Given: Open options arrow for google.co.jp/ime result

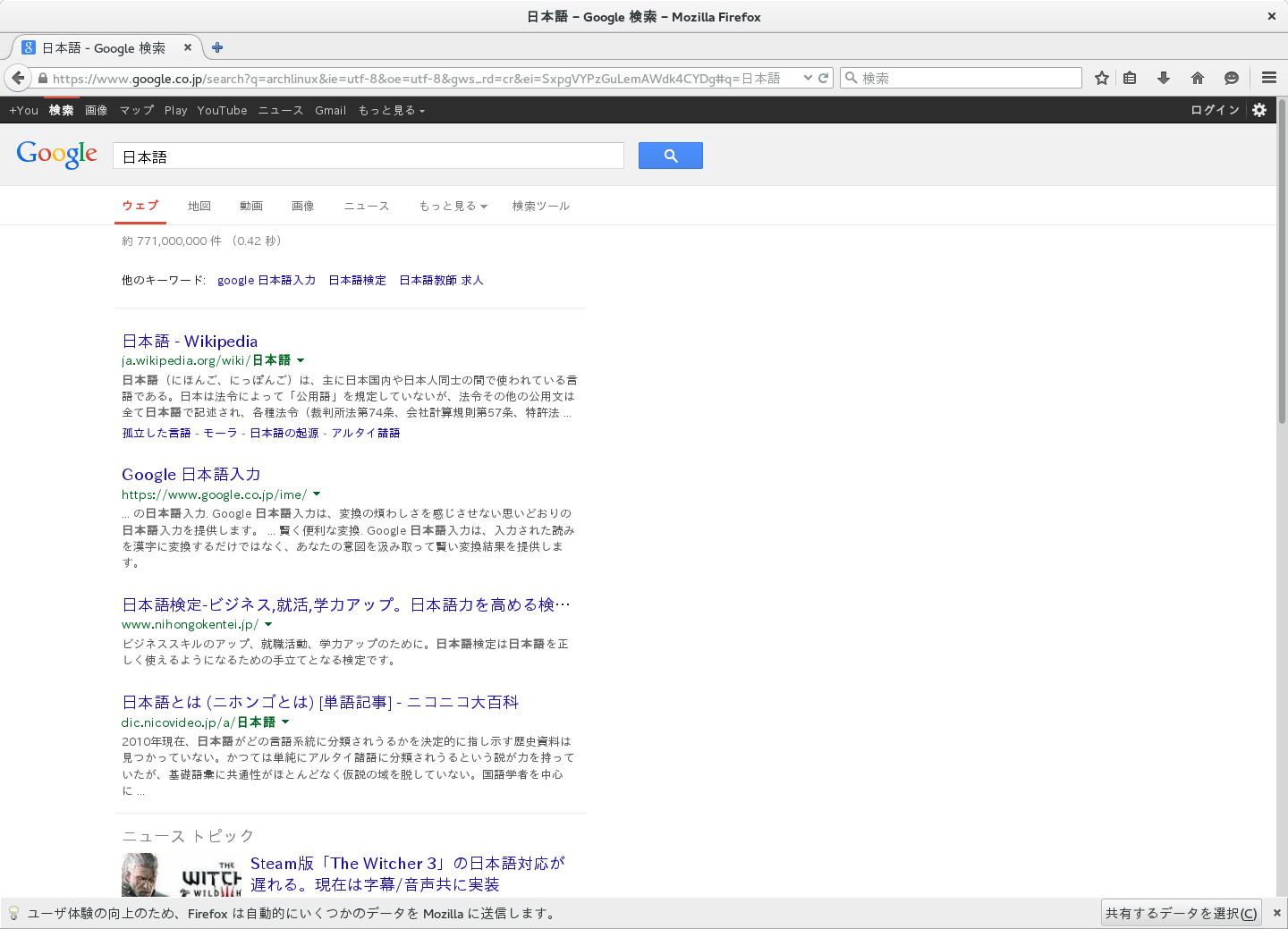Looking at the screenshot, I should click(x=317, y=494).
